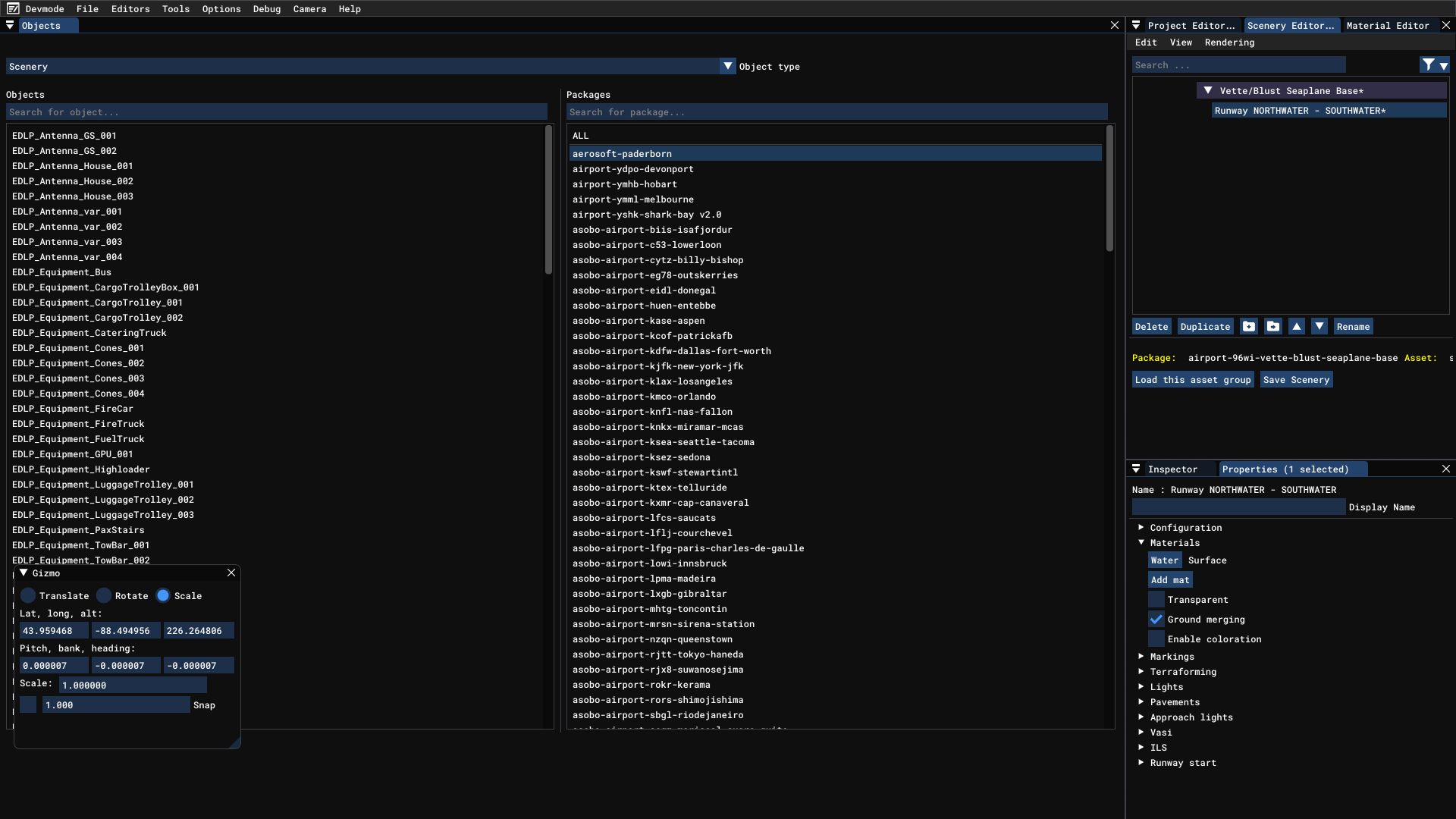The image size is (1456, 819).
Task: Select the Translate gizmo mode
Action: click(x=28, y=596)
